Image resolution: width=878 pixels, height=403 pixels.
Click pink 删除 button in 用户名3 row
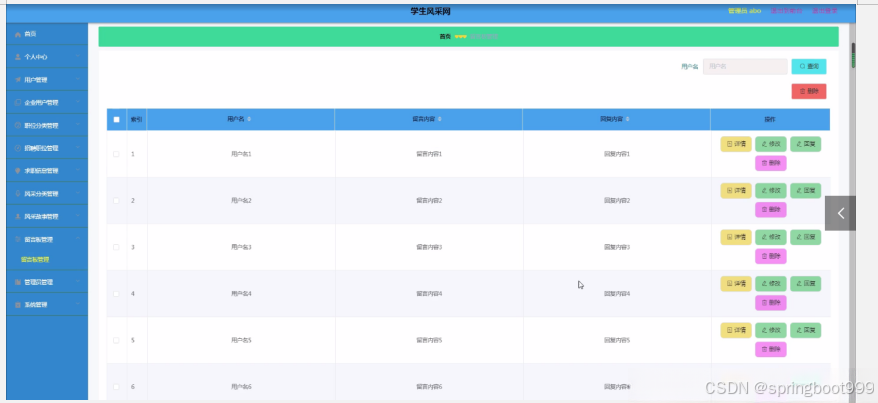(770, 256)
